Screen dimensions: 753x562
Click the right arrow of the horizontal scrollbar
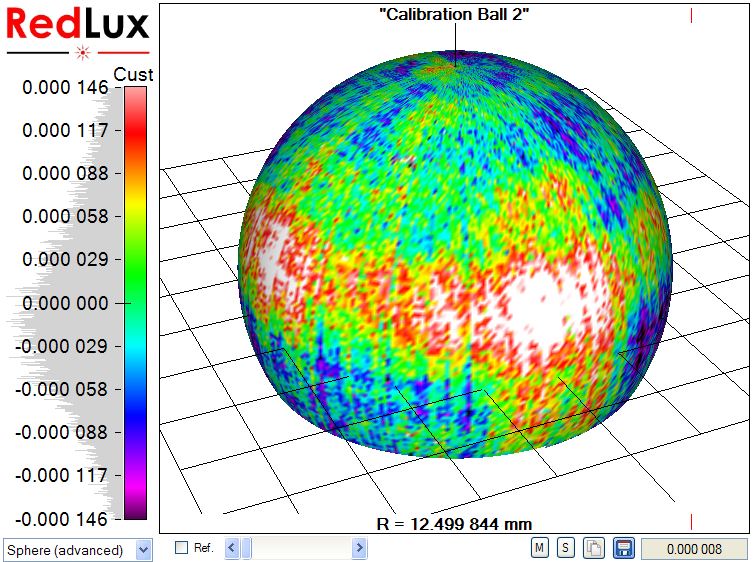(359, 548)
